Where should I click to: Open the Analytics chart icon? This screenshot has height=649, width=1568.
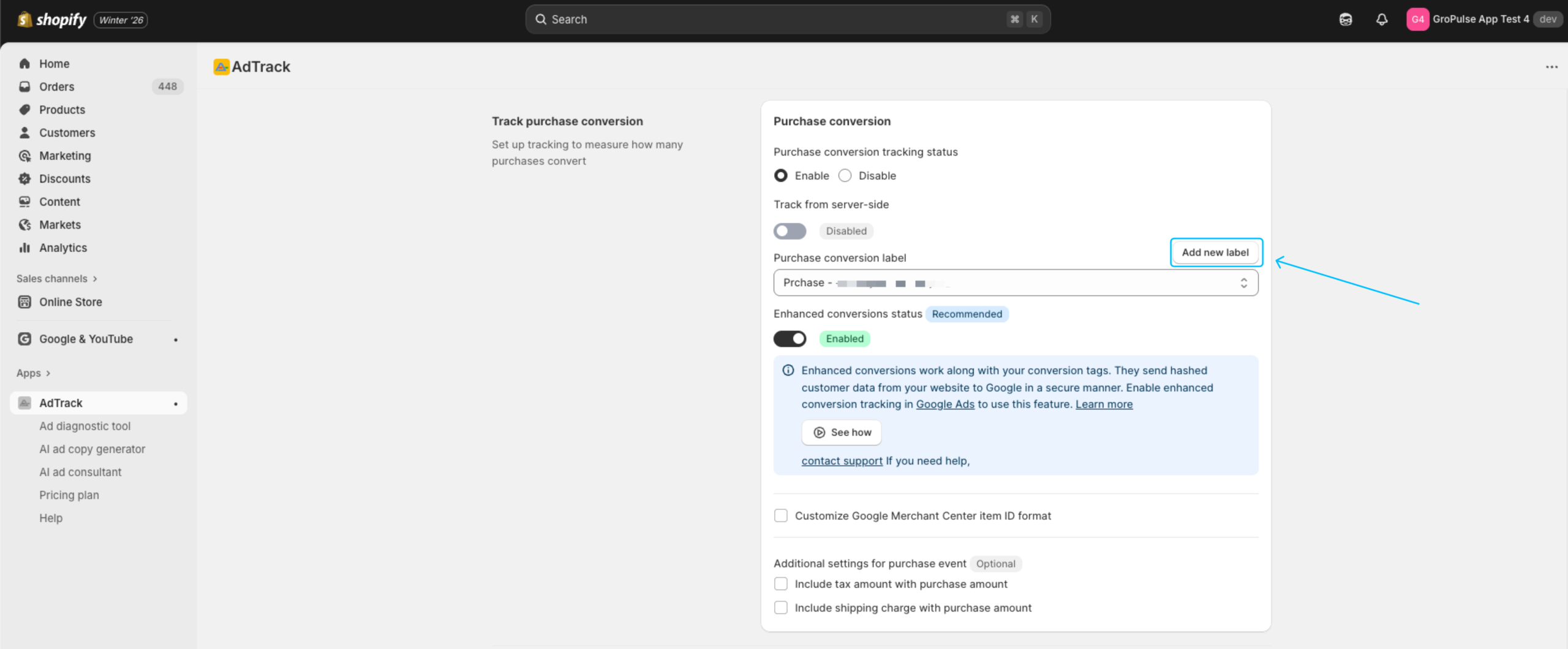(x=24, y=248)
